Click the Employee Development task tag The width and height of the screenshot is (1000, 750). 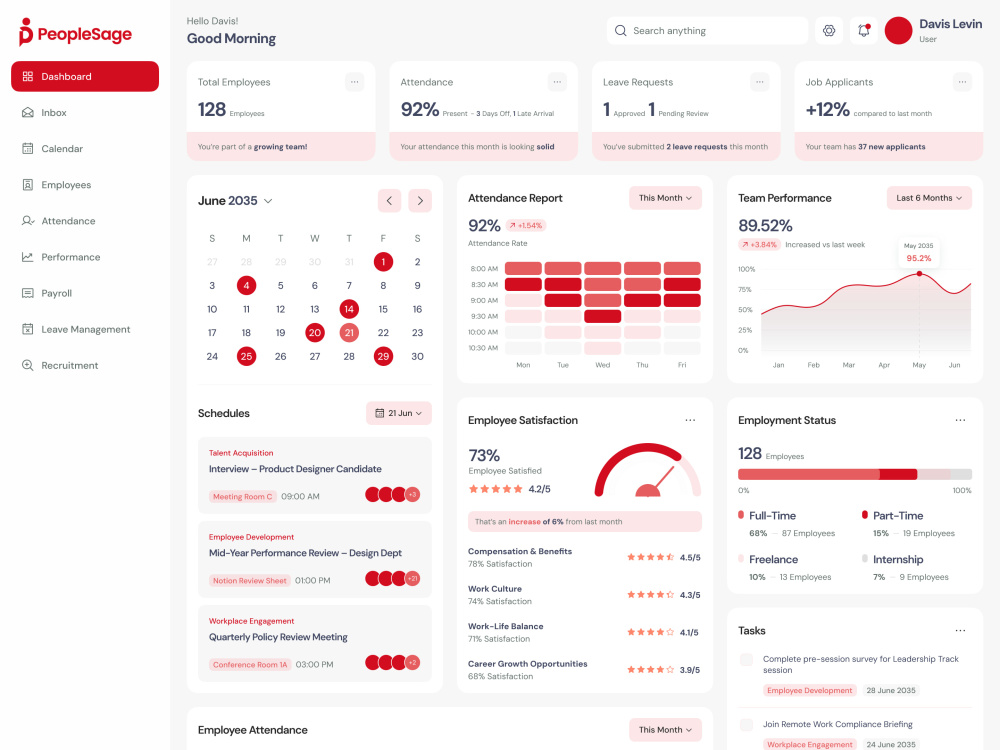[809, 691]
